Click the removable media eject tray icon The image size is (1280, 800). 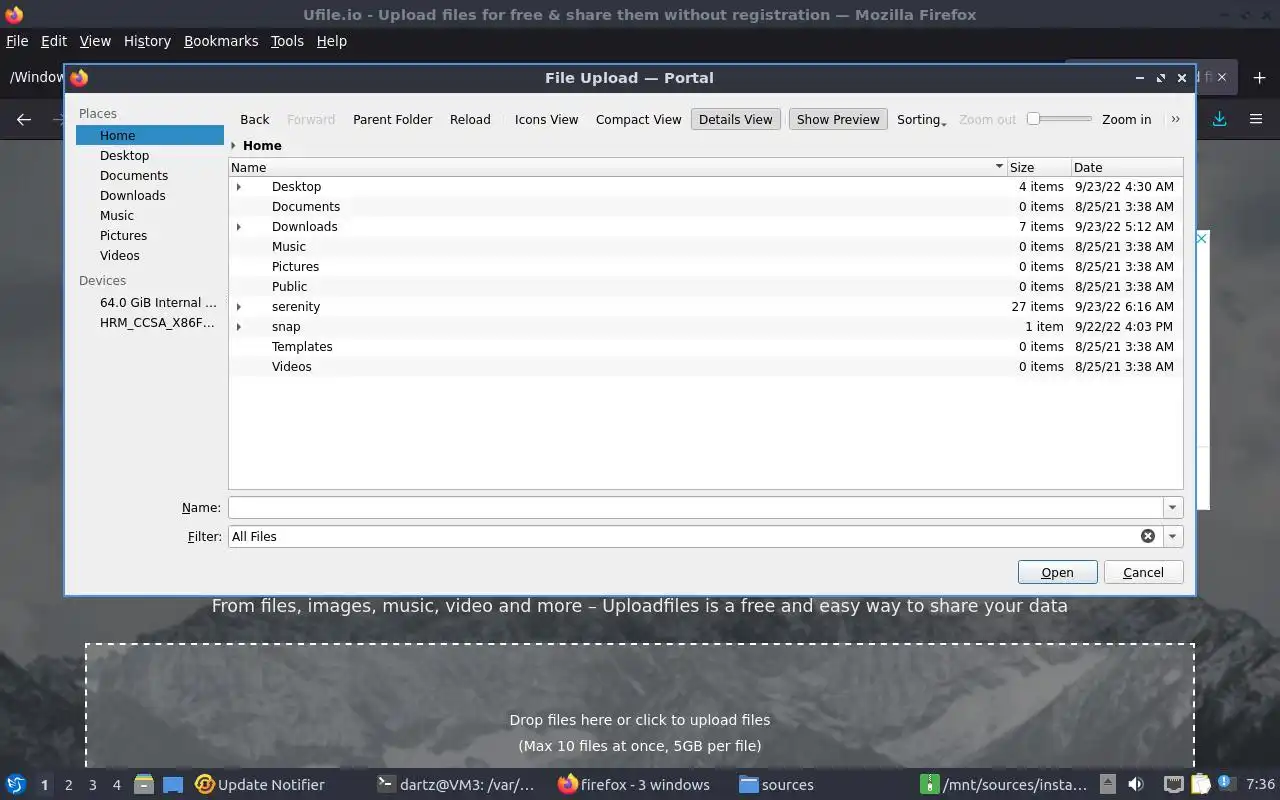coord(1108,784)
